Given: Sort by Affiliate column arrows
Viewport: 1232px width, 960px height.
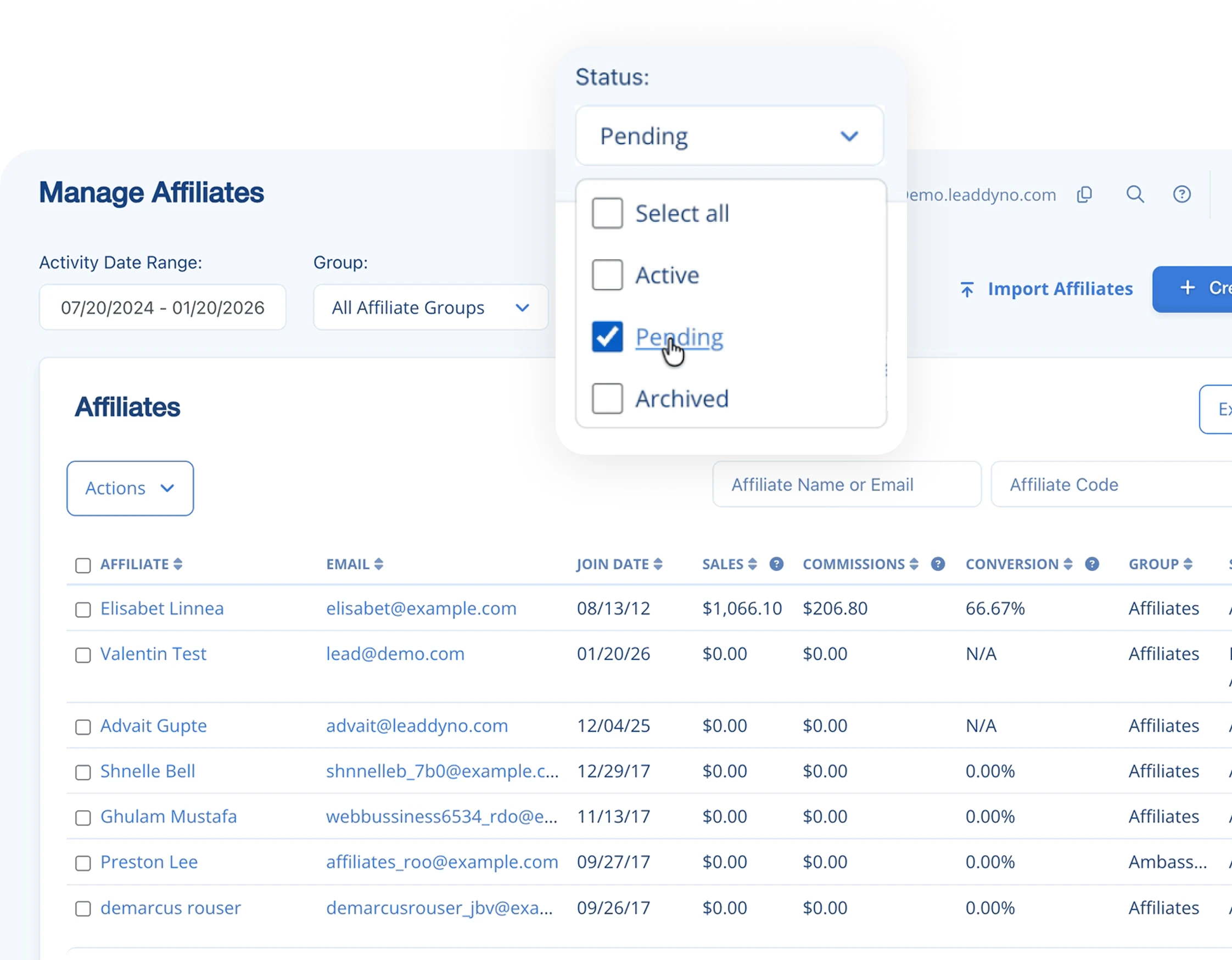Looking at the screenshot, I should point(178,565).
